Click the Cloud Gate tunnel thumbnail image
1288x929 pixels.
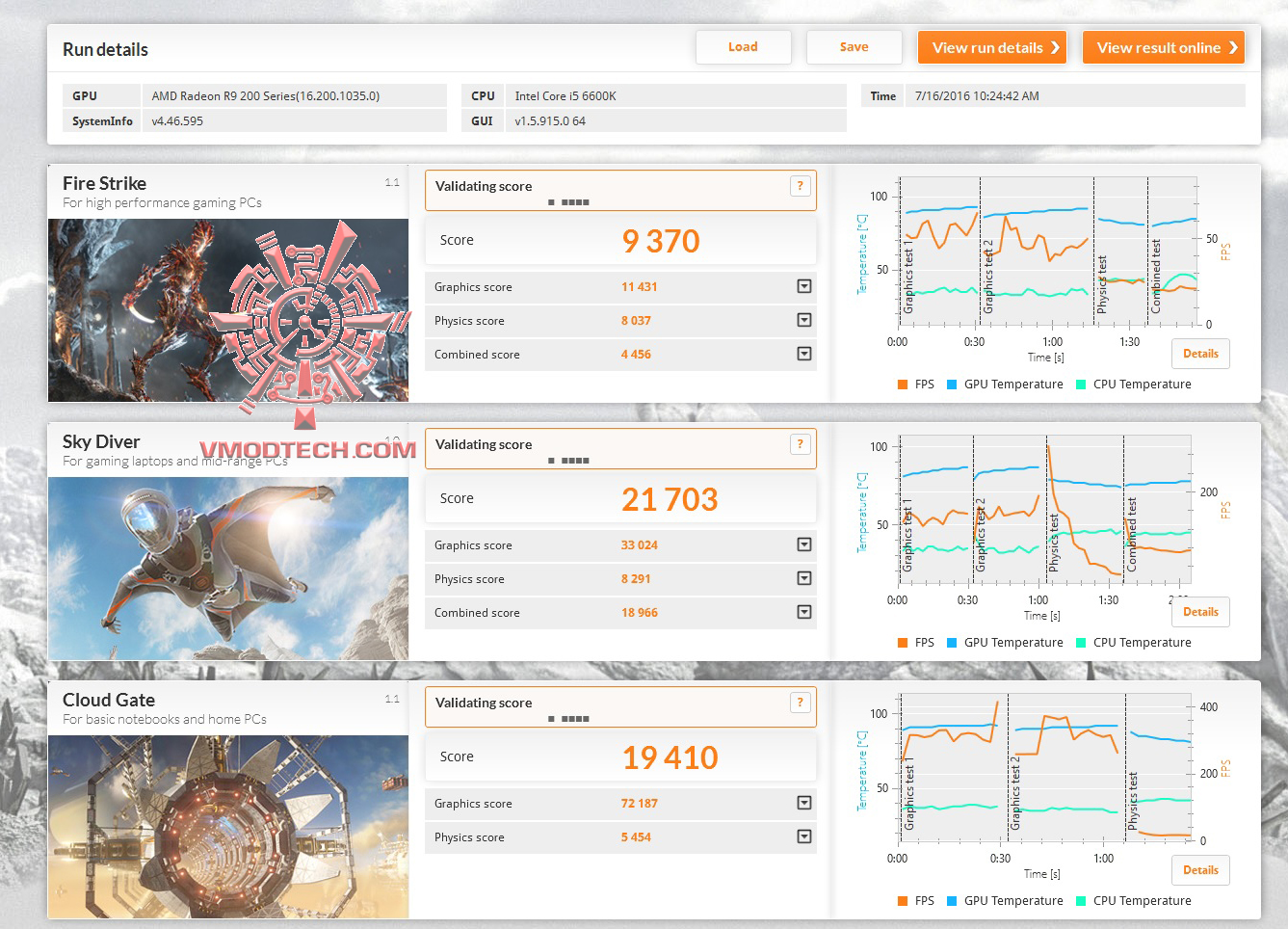click(x=228, y=827)
